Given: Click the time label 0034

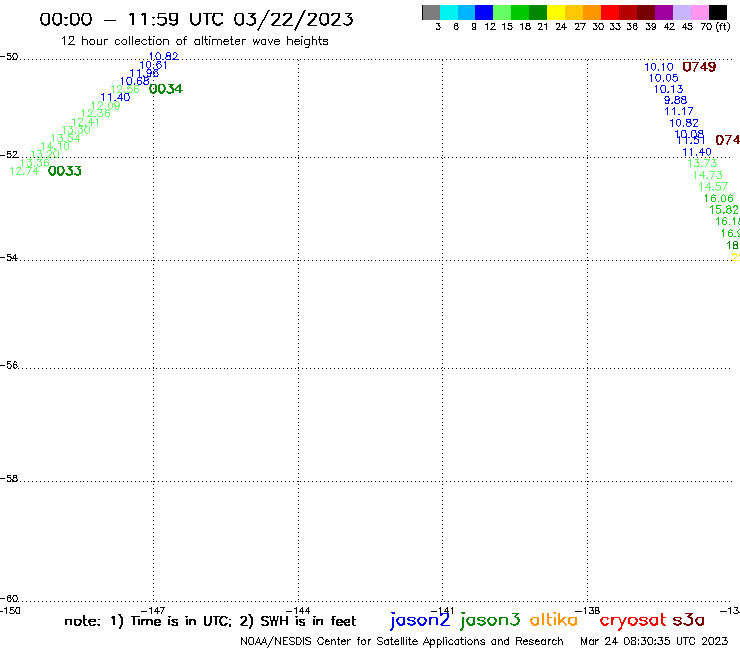Looking at the screenshot, I should coord(166,89).
